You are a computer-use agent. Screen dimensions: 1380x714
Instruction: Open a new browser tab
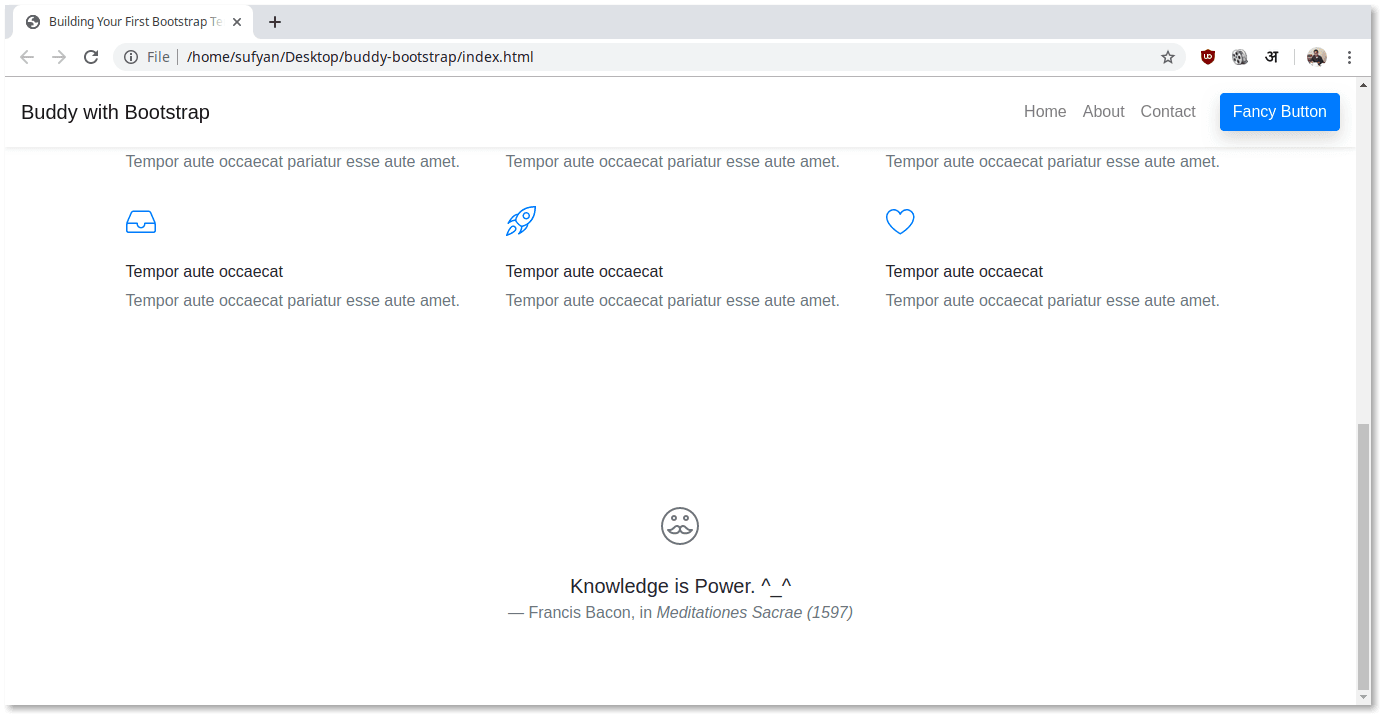[275, 22]
